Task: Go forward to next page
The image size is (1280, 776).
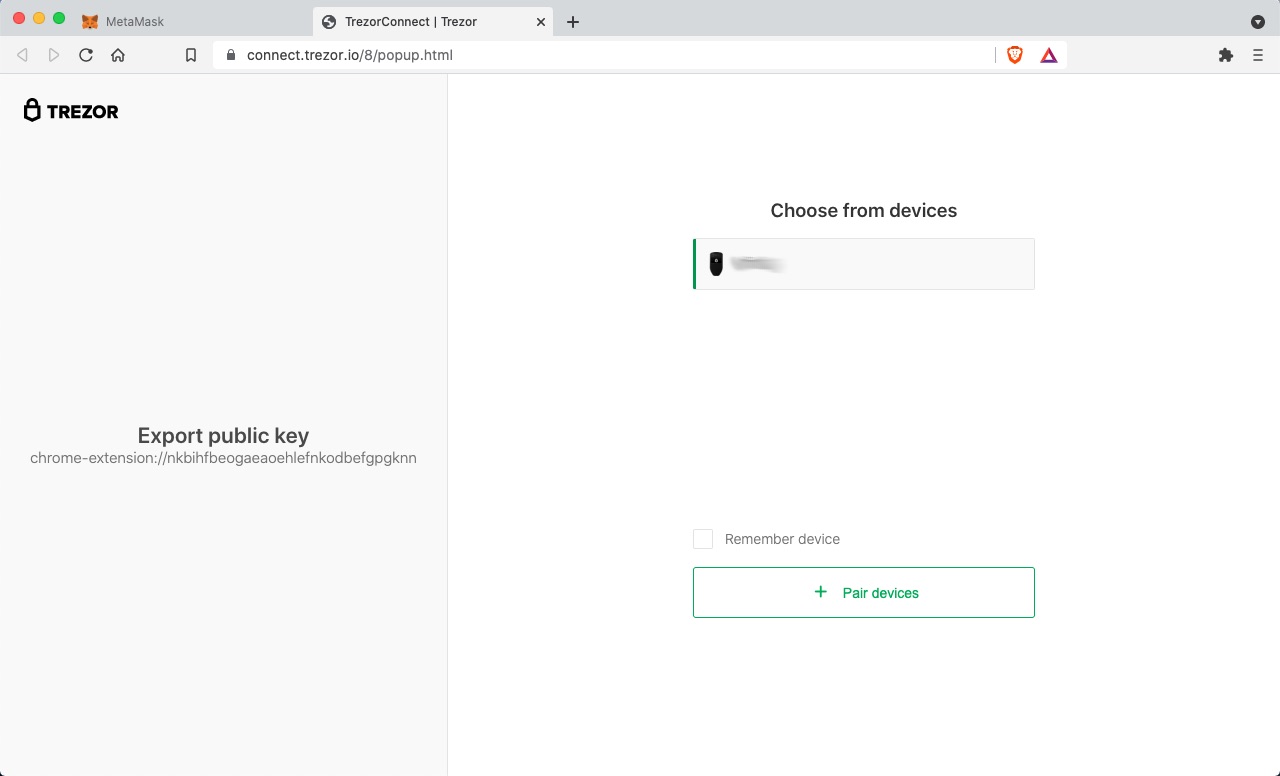Action: (x=54, y=55)
